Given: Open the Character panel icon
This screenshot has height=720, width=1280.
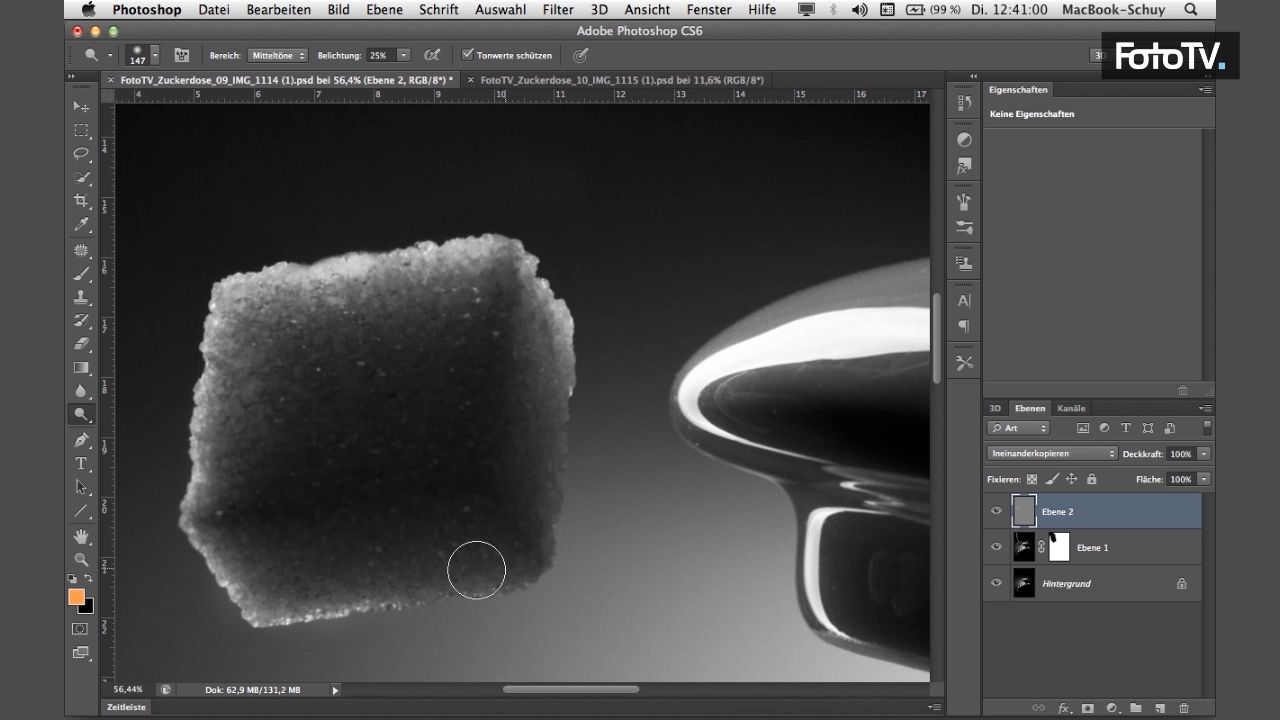Looking at the screenshot, I should [x=964, y=300].
